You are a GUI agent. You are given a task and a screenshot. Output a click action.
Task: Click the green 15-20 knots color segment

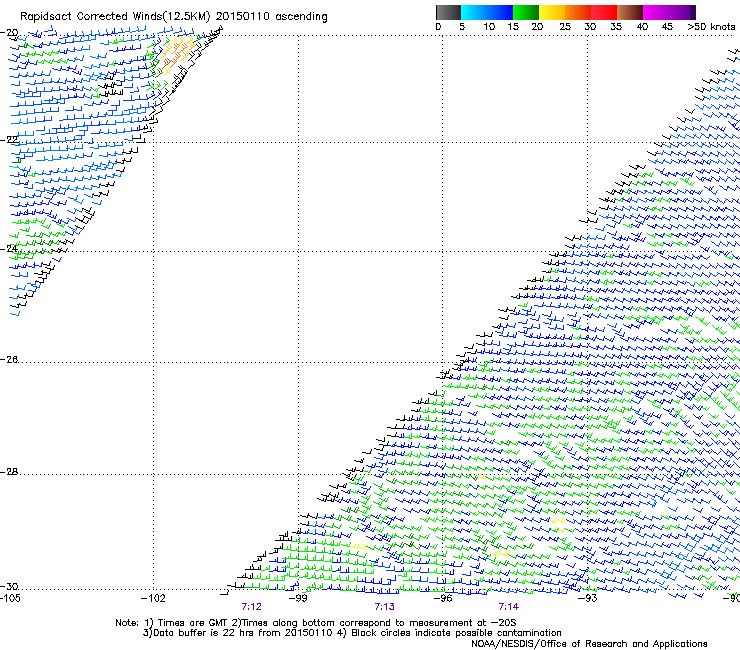(x=526, y=13)
